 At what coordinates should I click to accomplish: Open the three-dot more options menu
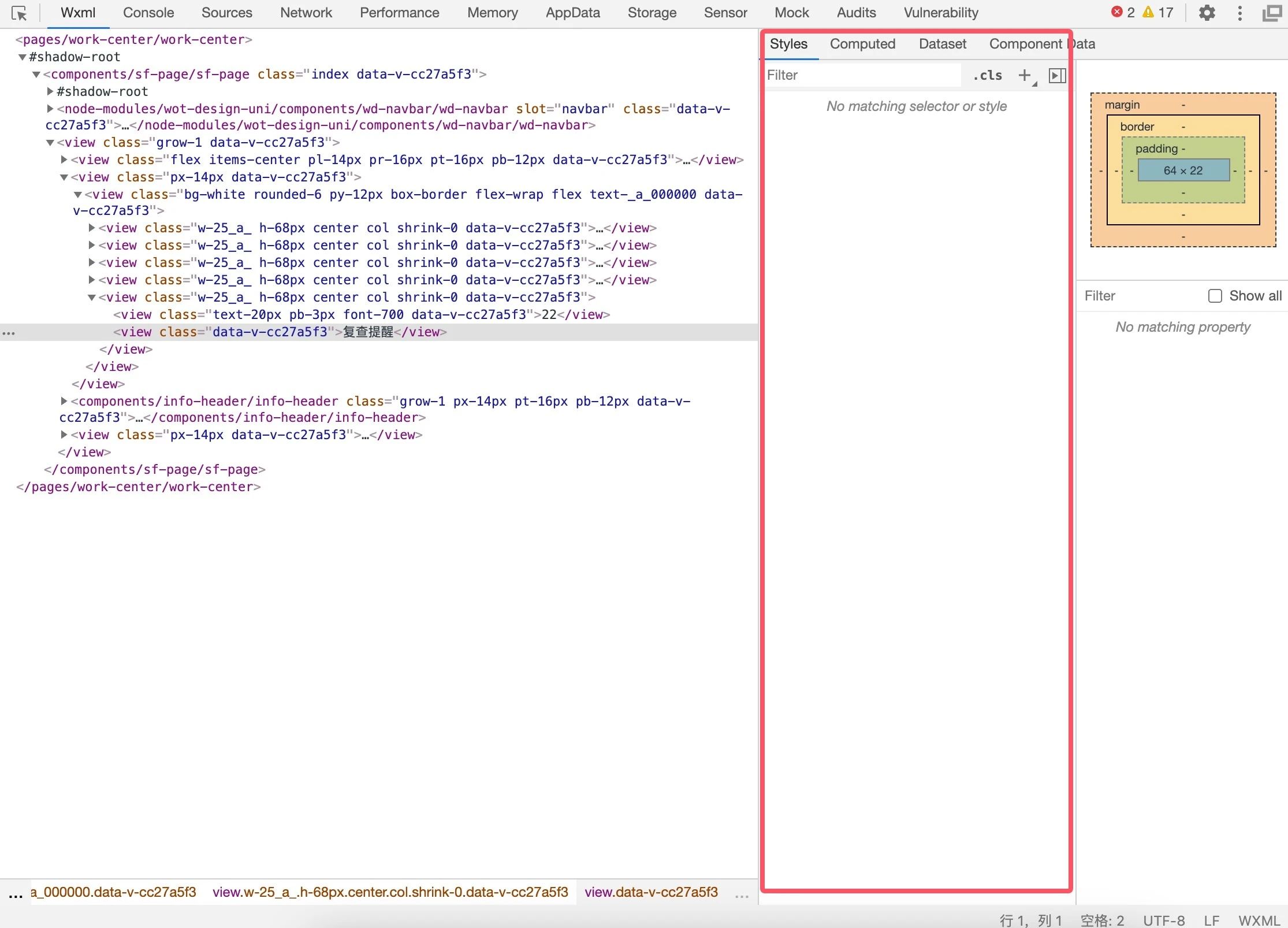(x=1239, y=13)
